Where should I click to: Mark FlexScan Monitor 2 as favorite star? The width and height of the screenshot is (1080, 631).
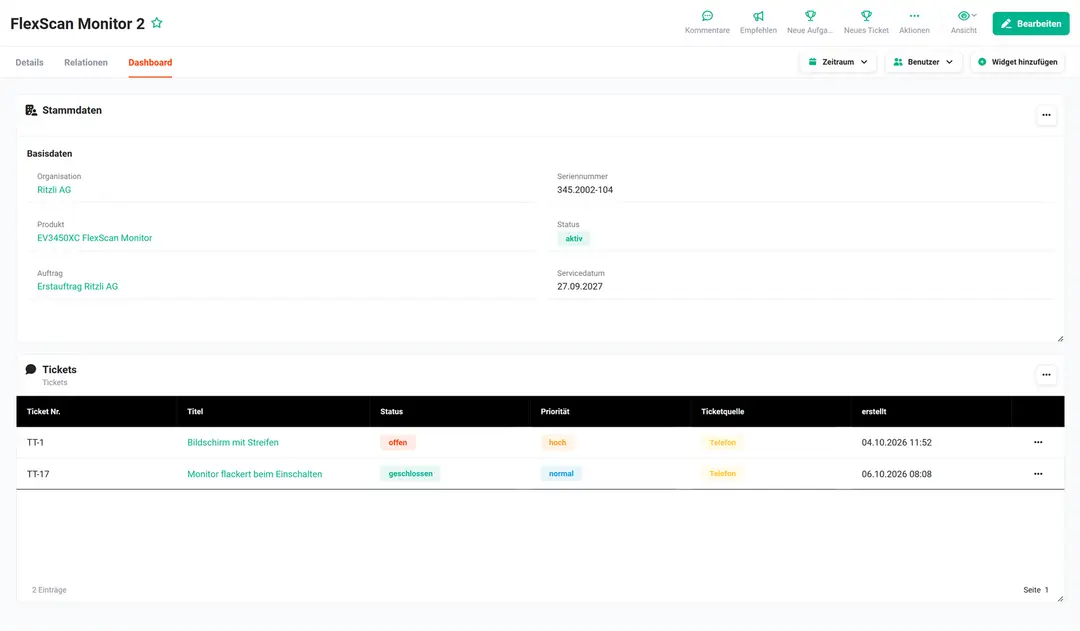click(x=157, y=23)
